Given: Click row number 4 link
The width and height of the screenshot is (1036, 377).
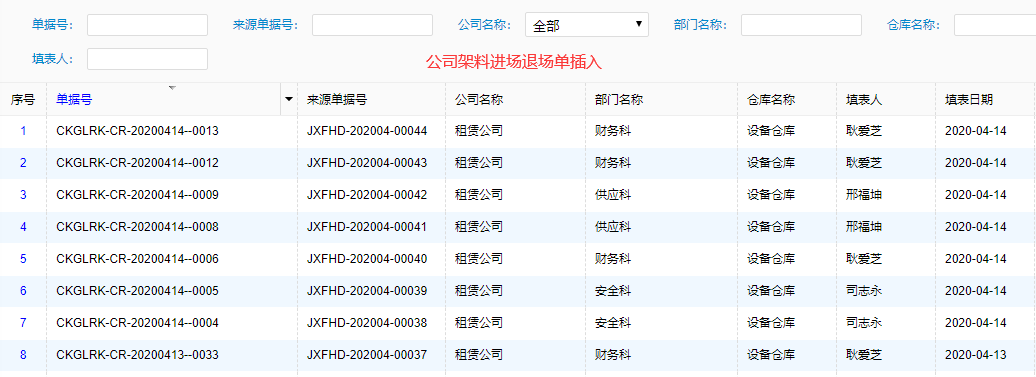Looking at the screenshot, I should click(23, 226).
